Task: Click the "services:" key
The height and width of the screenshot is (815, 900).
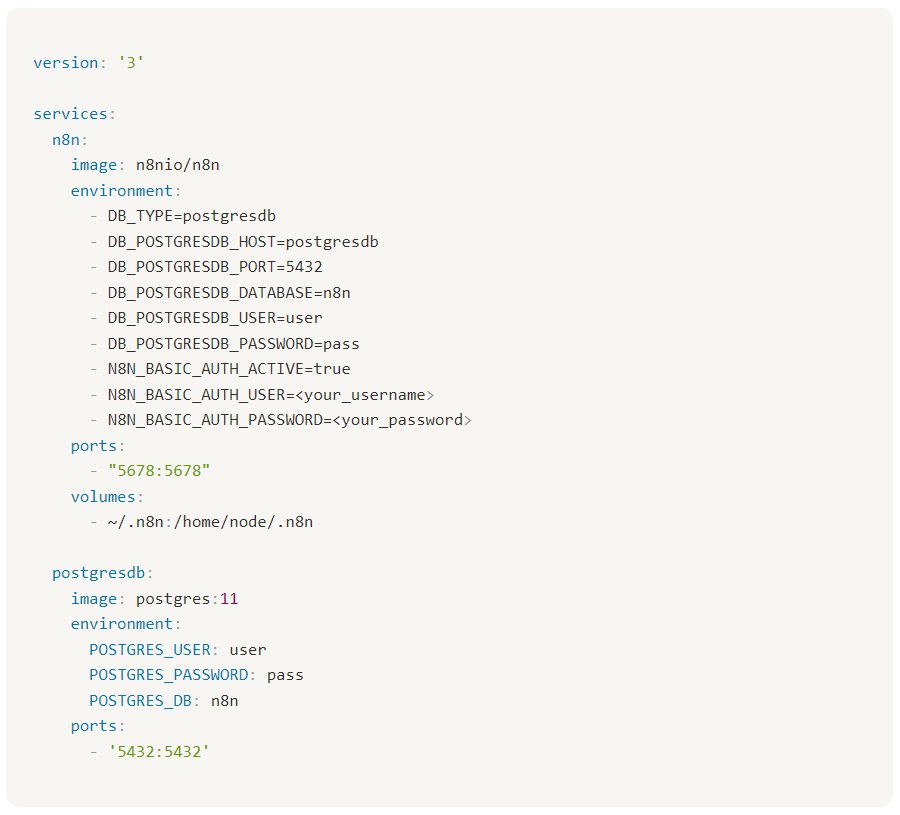Action: pyautogui.click(x=75, y=114)
